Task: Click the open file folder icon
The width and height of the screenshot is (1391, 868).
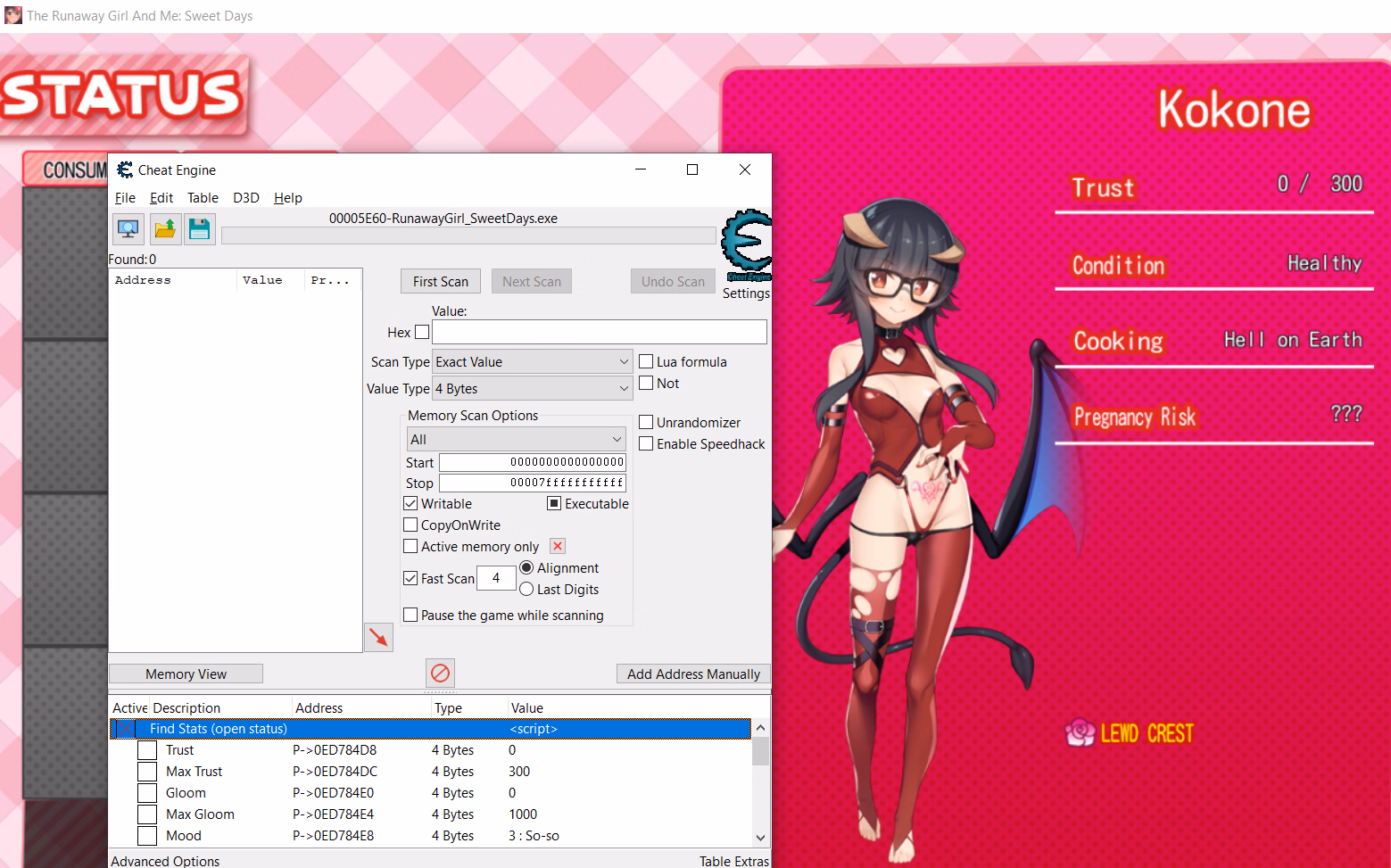Action: point(165,229)
